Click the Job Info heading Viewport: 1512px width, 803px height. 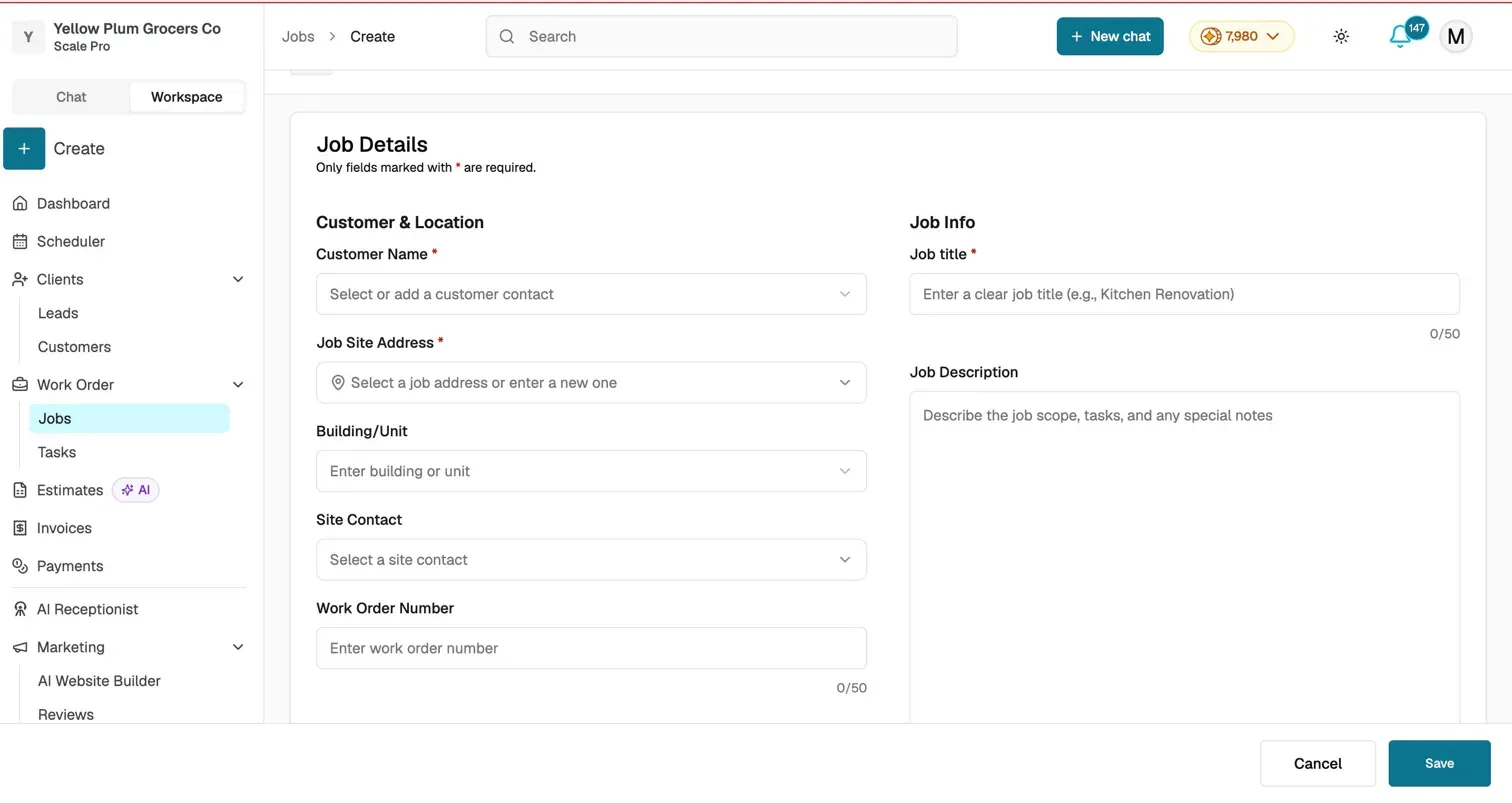click(x=942, y=223)
